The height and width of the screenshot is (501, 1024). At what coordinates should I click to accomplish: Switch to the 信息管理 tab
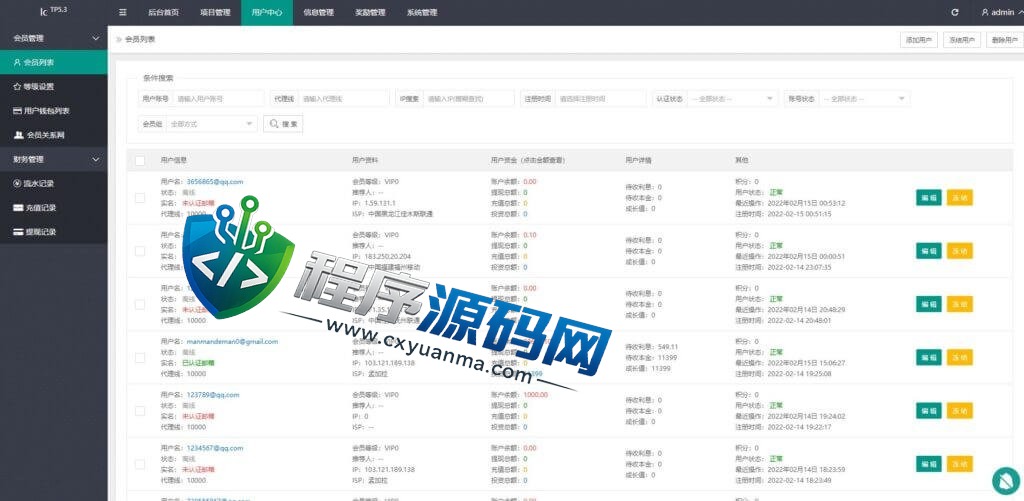click(x=318, y=12)
